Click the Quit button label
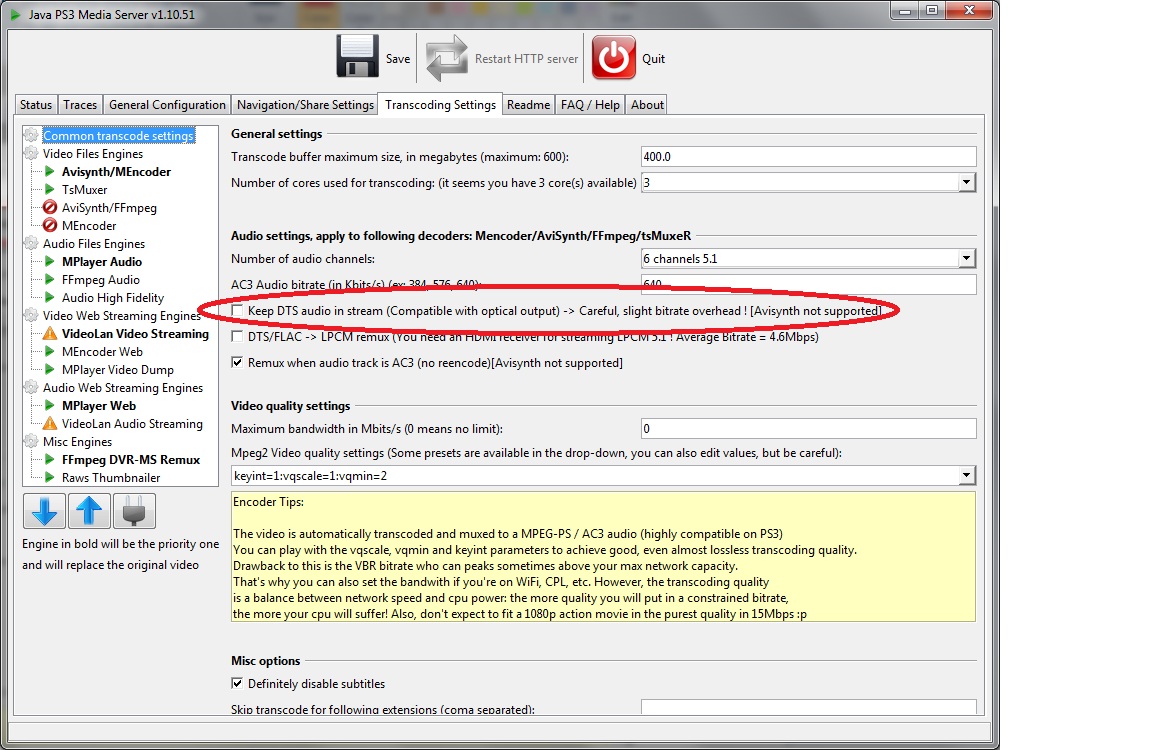 654,59
